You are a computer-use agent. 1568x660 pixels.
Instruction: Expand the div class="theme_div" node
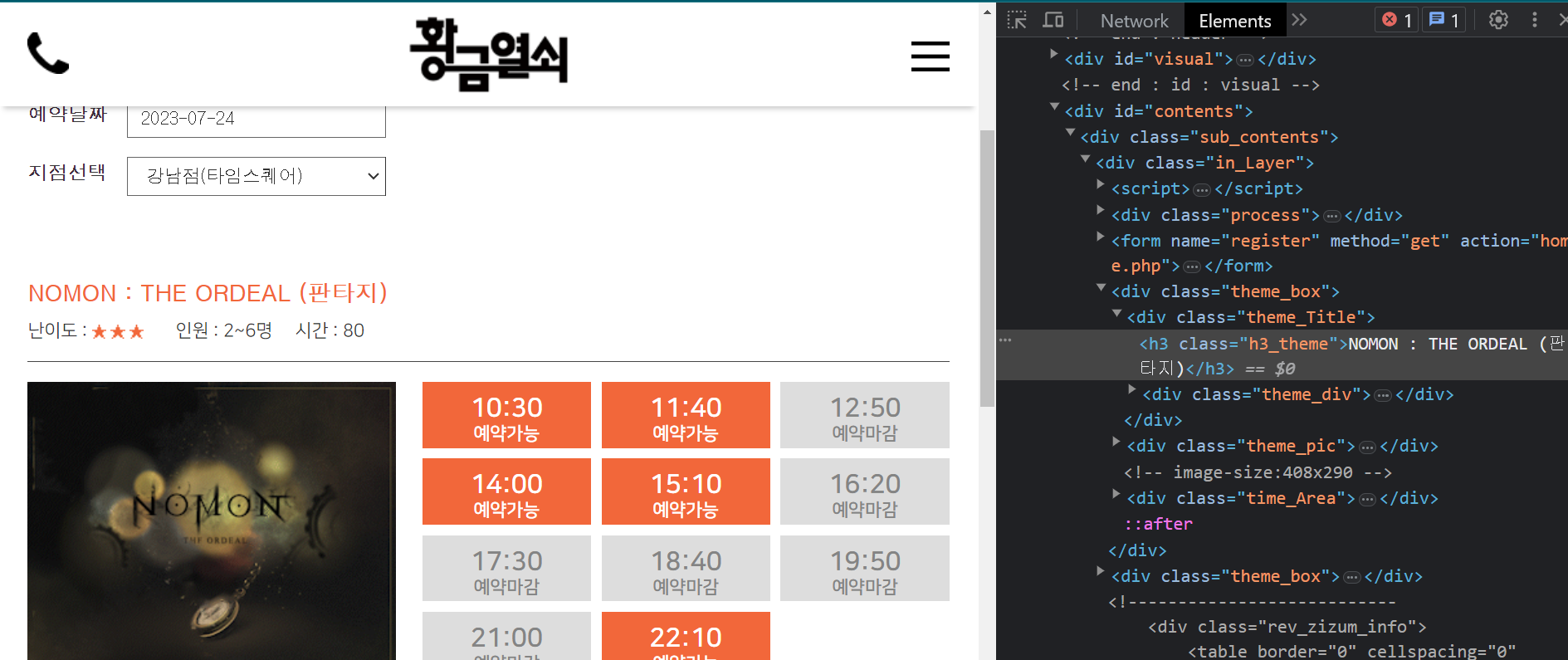[x=1131, y=389]
